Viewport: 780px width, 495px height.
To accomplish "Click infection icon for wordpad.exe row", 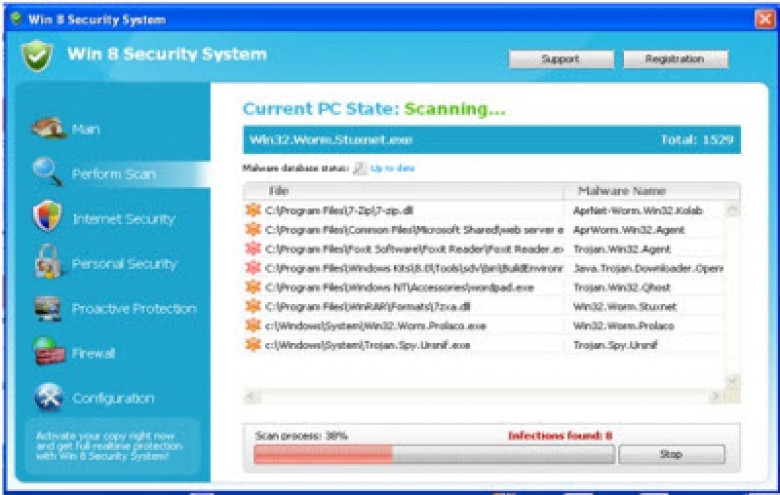I will 253,287.
